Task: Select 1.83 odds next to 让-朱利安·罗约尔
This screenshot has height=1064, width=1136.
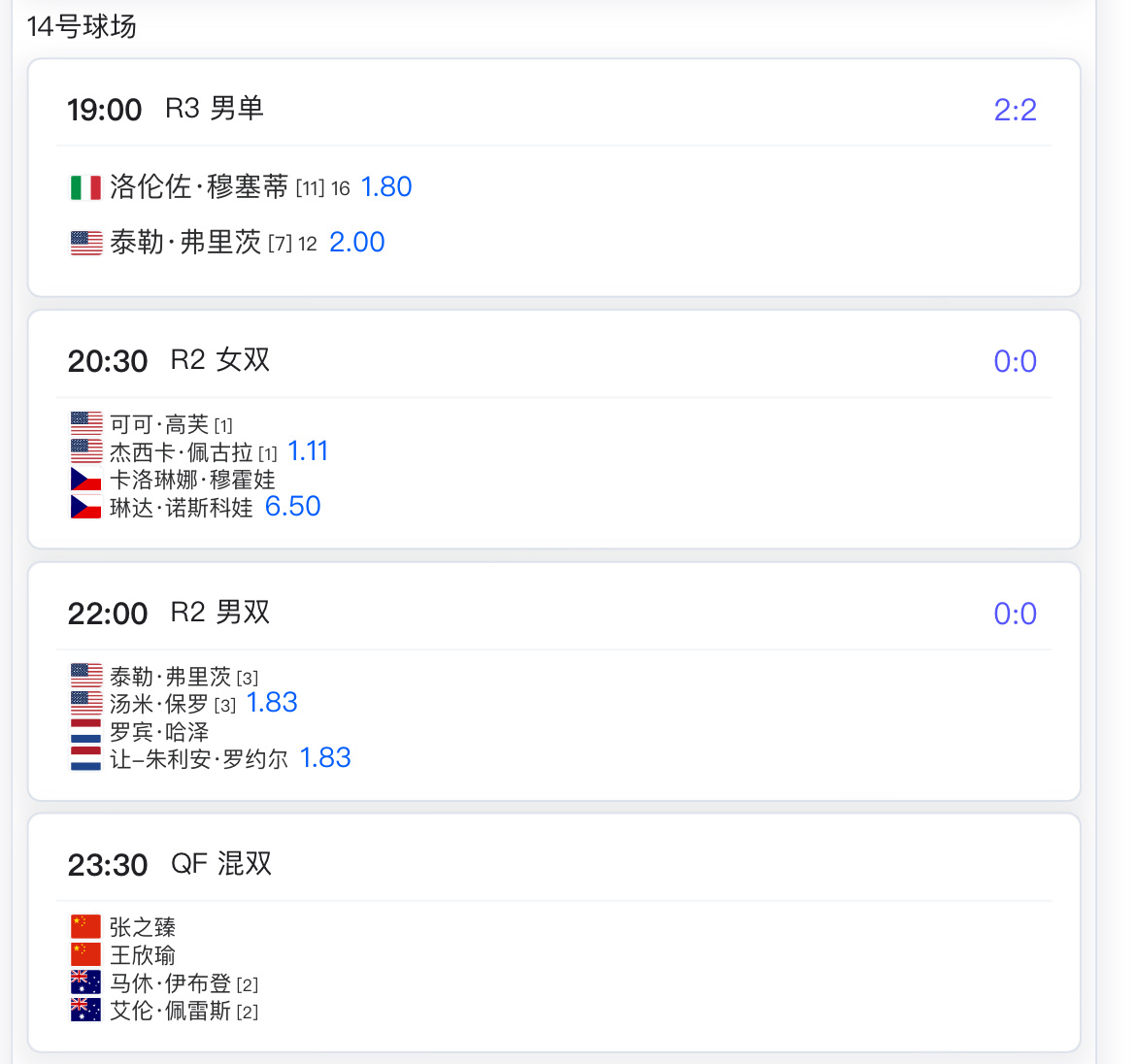Action: [x=324, y=757]
